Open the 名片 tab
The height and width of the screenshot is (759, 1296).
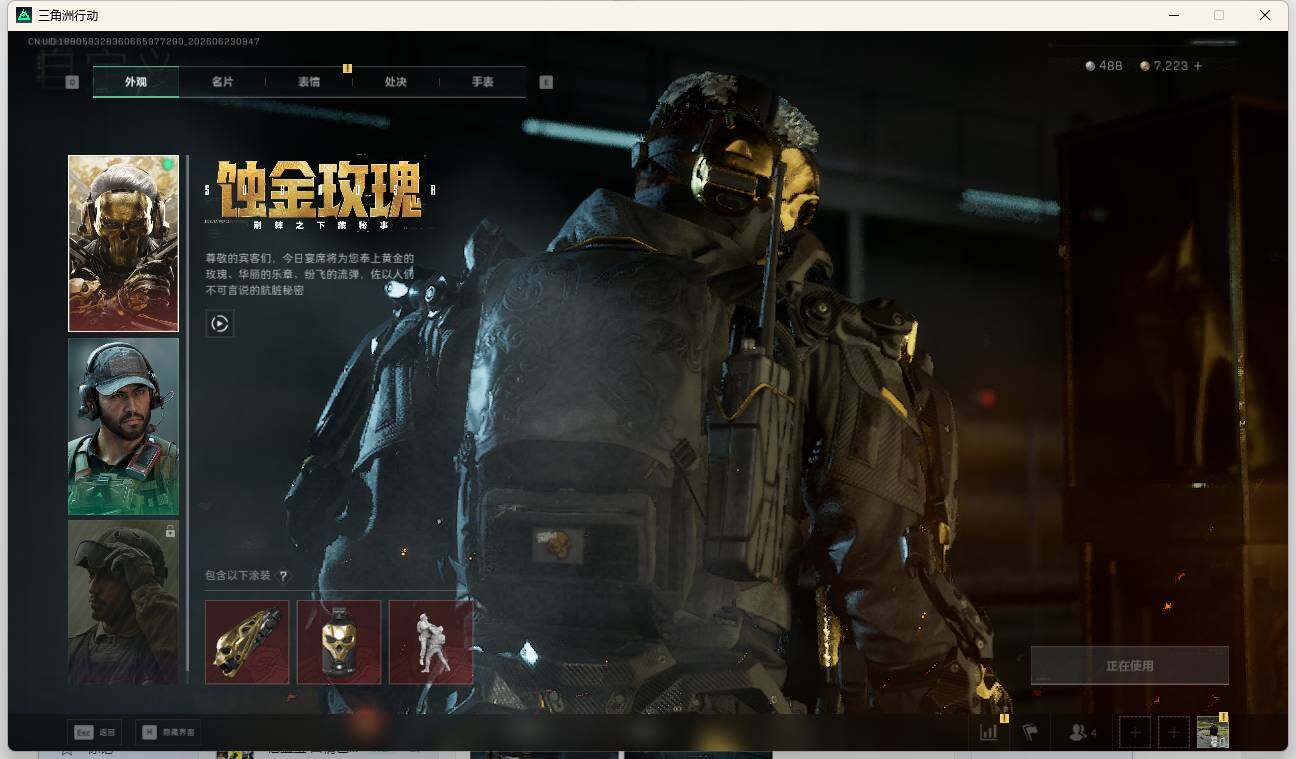(222, 82)
